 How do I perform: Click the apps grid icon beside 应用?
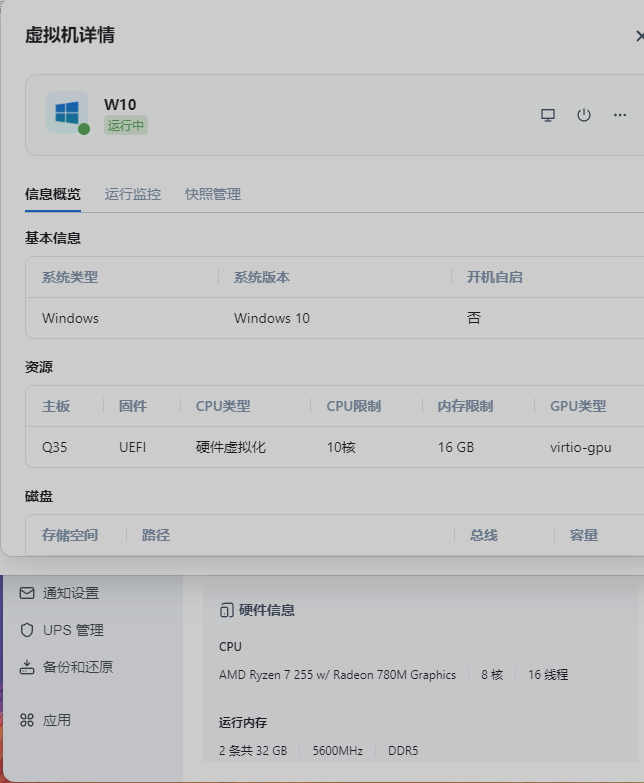click(x=27, y=720)
